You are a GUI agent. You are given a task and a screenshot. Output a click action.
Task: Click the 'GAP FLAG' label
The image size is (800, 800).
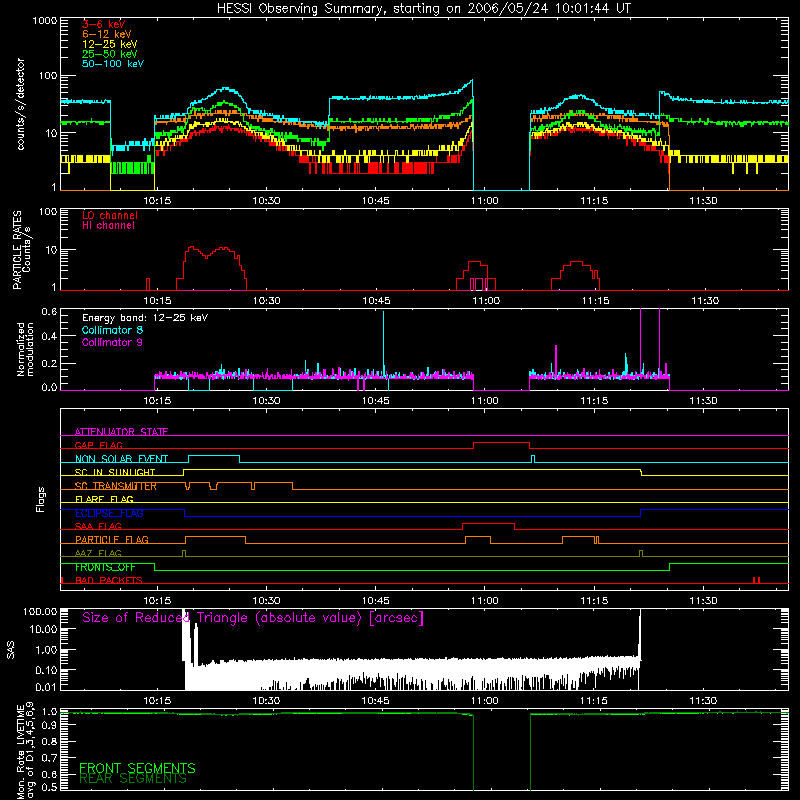click(98, 445)
